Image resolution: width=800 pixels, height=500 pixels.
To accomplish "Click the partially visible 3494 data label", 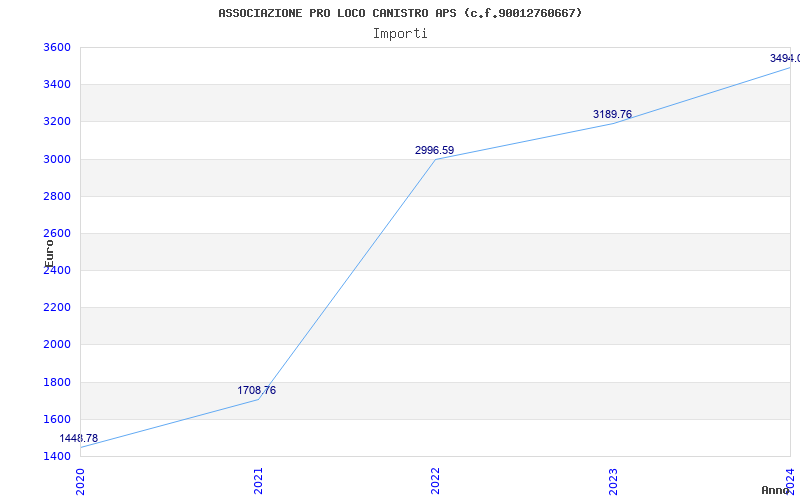I will click(785, 58).
